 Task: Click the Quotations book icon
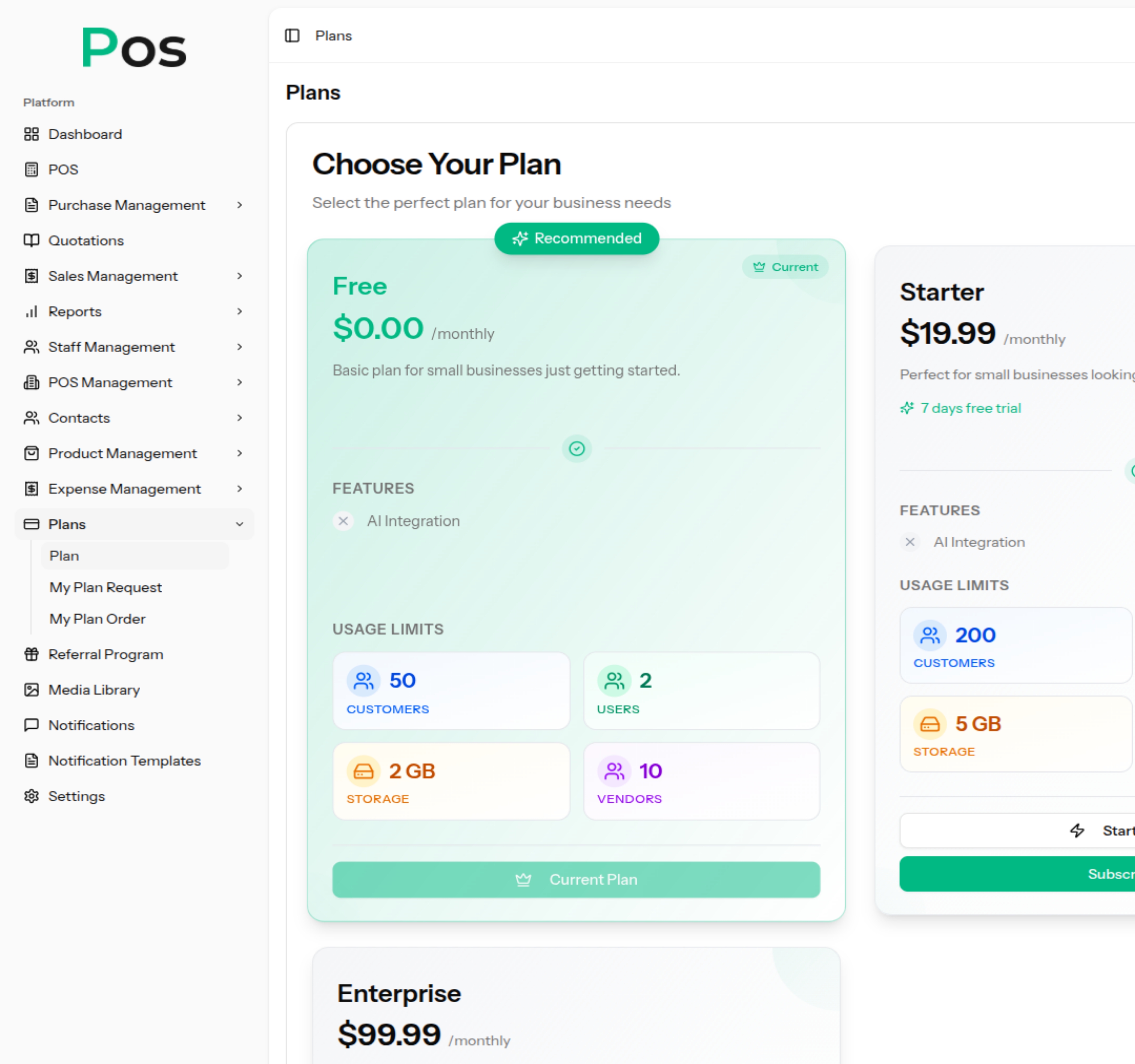31,240
